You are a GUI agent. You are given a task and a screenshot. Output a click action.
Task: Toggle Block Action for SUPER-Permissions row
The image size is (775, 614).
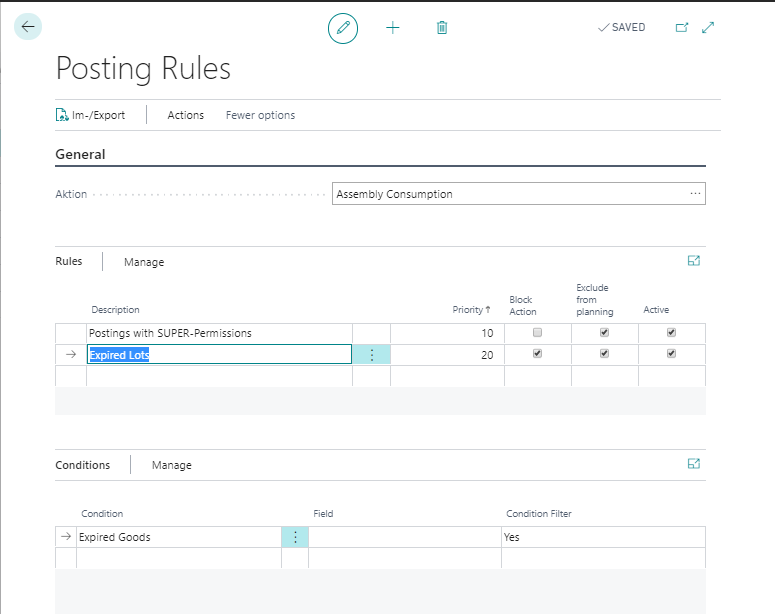tap(537, 332)
